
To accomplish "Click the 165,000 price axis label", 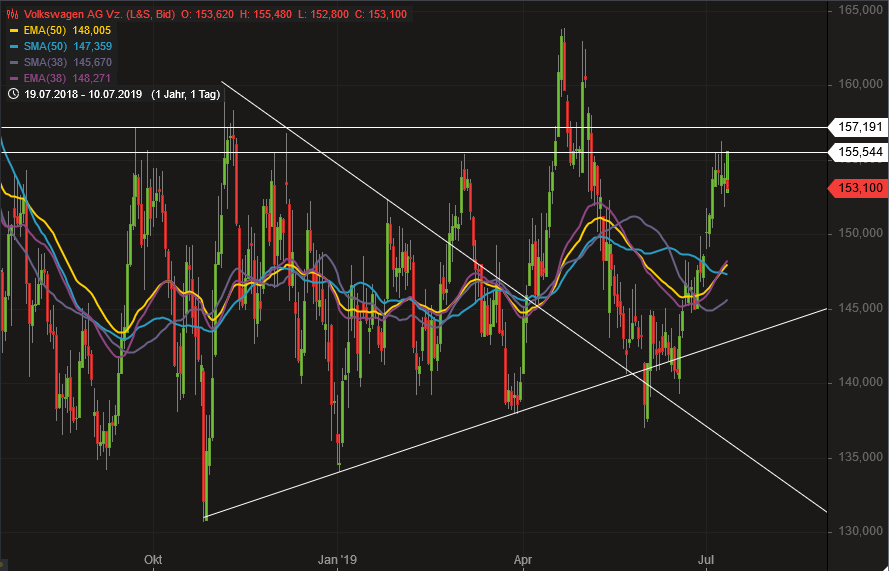I will pyautogui.click(x=861, y=11).
